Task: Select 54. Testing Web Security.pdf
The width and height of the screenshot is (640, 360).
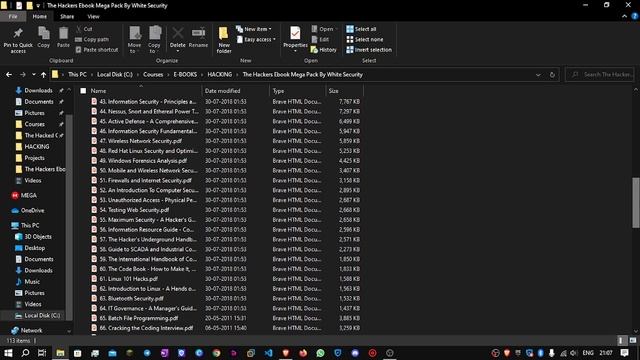Action: click(x=134, y=210)
